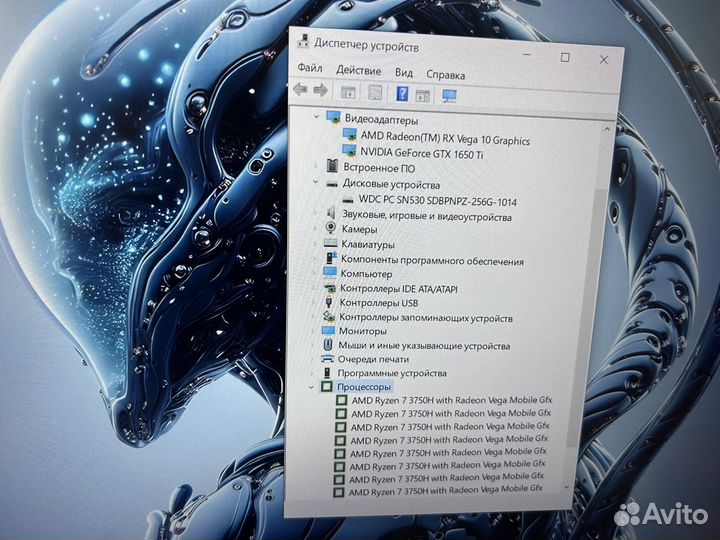Viewport: 720px width, 540px height.
Task: Open the Справка menu
Action: [446, 74]
